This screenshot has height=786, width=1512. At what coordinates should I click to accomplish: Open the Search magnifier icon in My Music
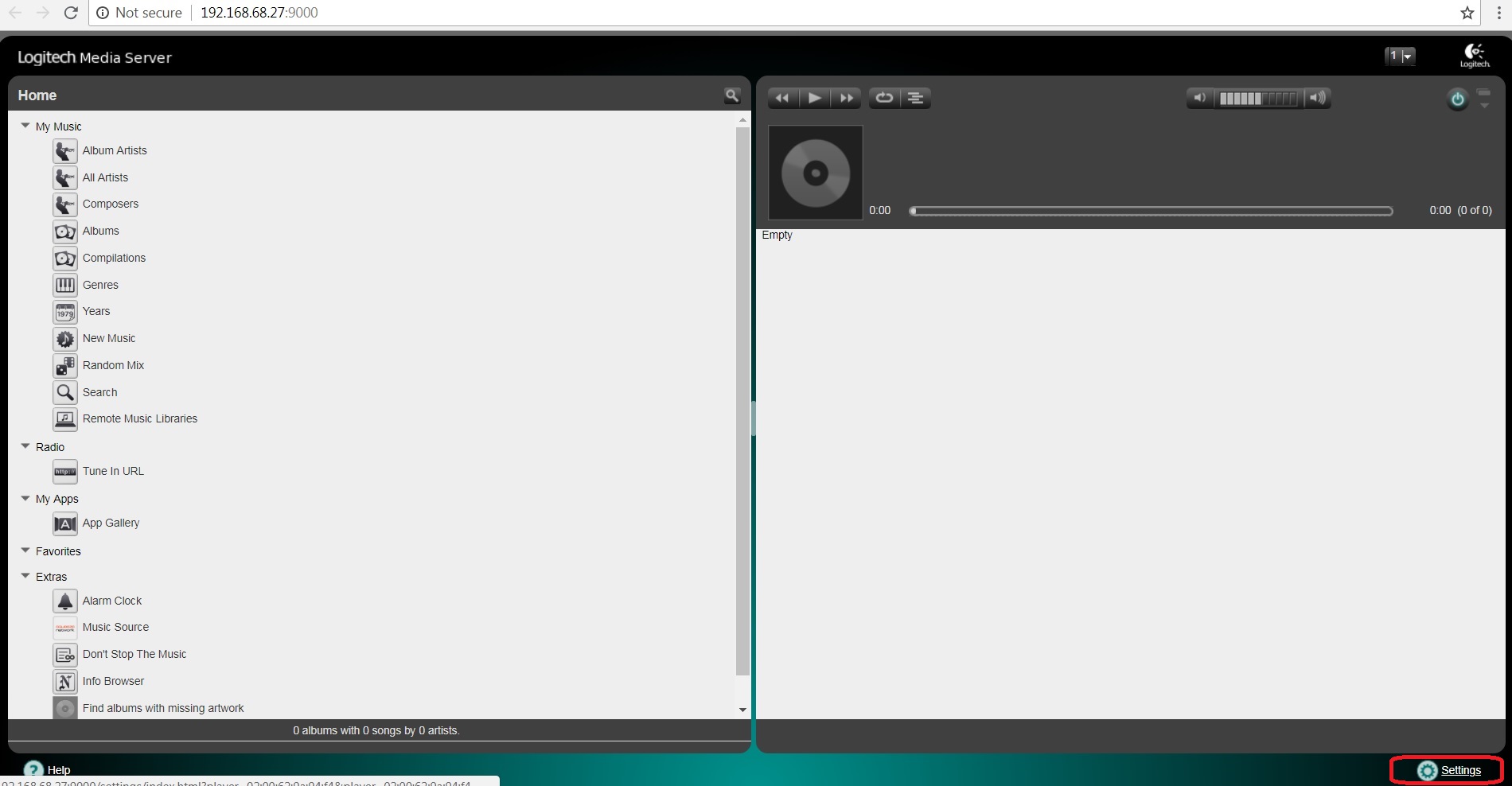(65, 392)
